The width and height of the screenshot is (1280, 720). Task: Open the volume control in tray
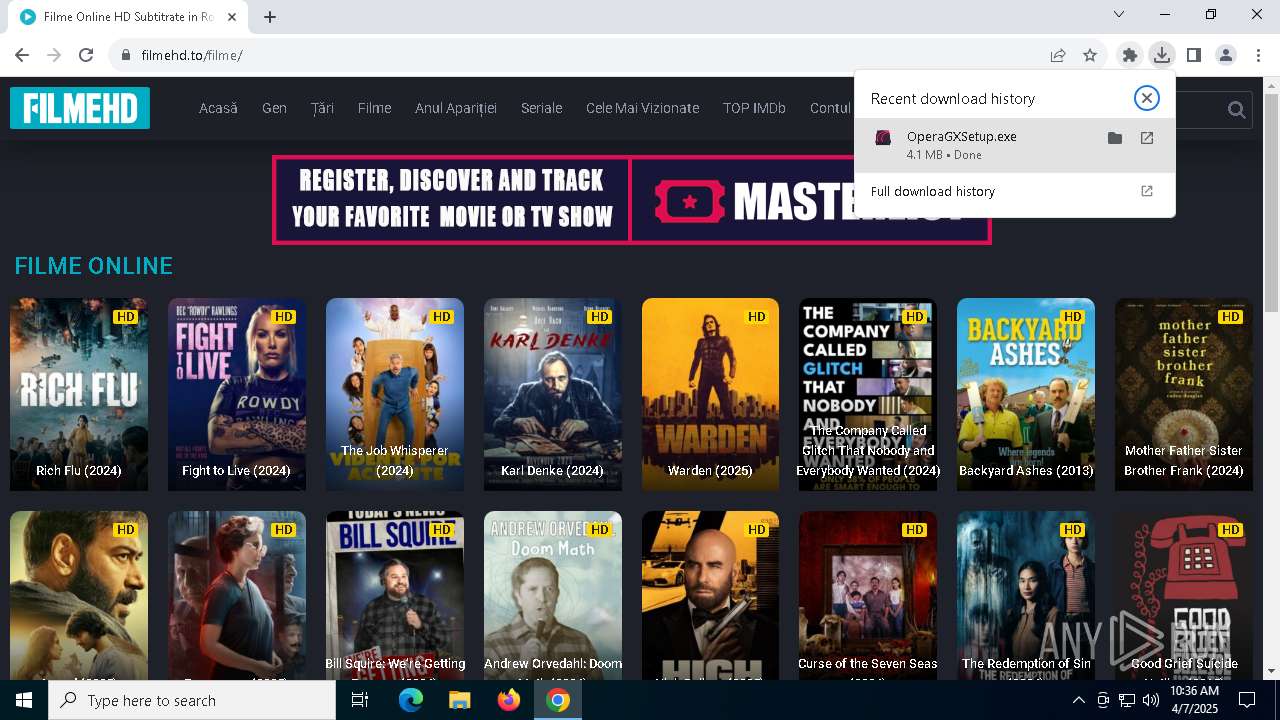pyautogui.click(x=1151, y=700)
